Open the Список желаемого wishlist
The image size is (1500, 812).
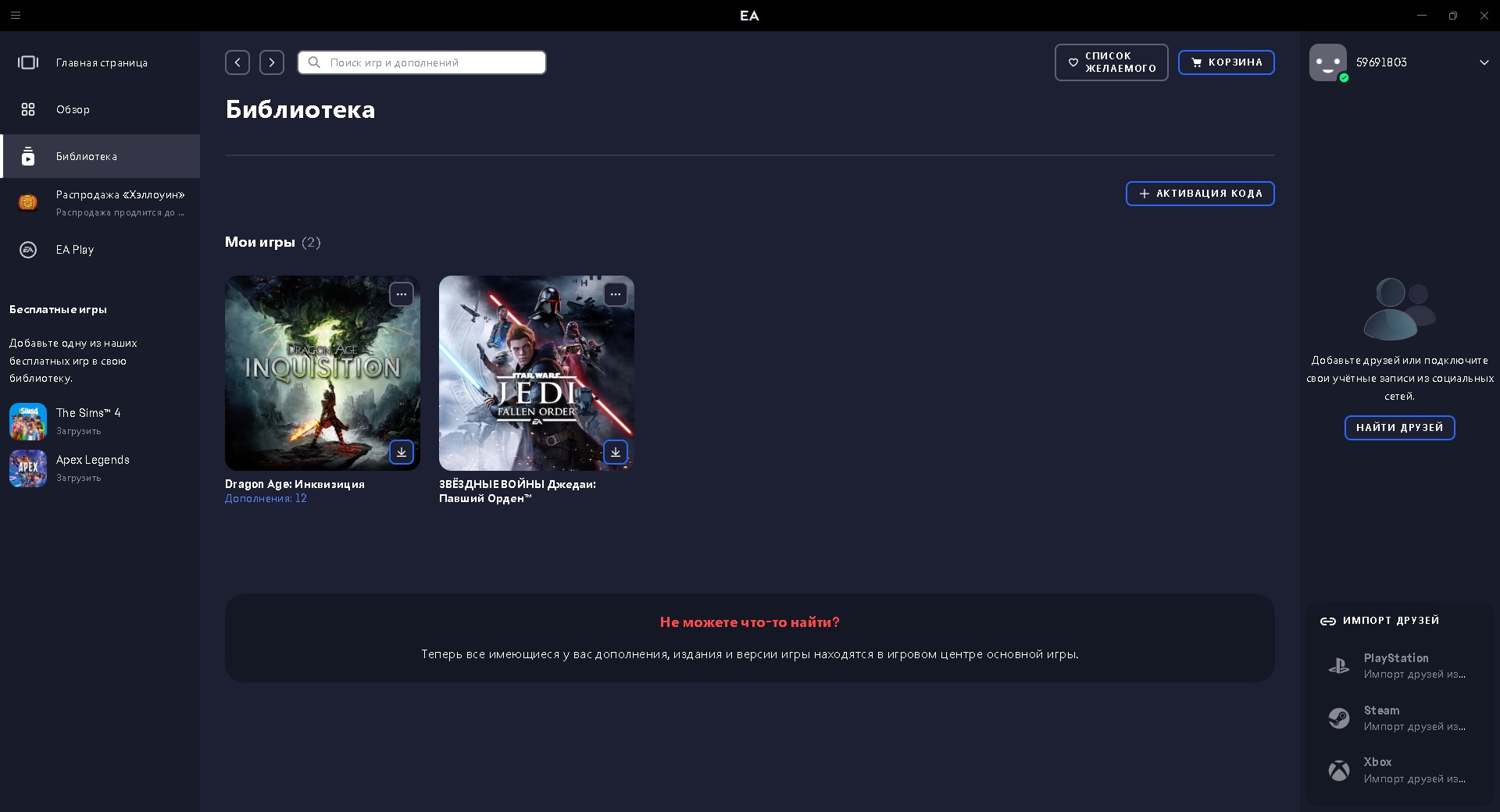(1112, 62)
